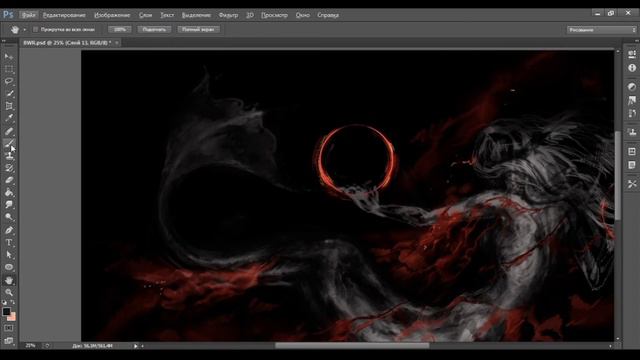The height and width of the screenshot is (360, 640).
Task: Select the Eraser tool
Action: 9,180
